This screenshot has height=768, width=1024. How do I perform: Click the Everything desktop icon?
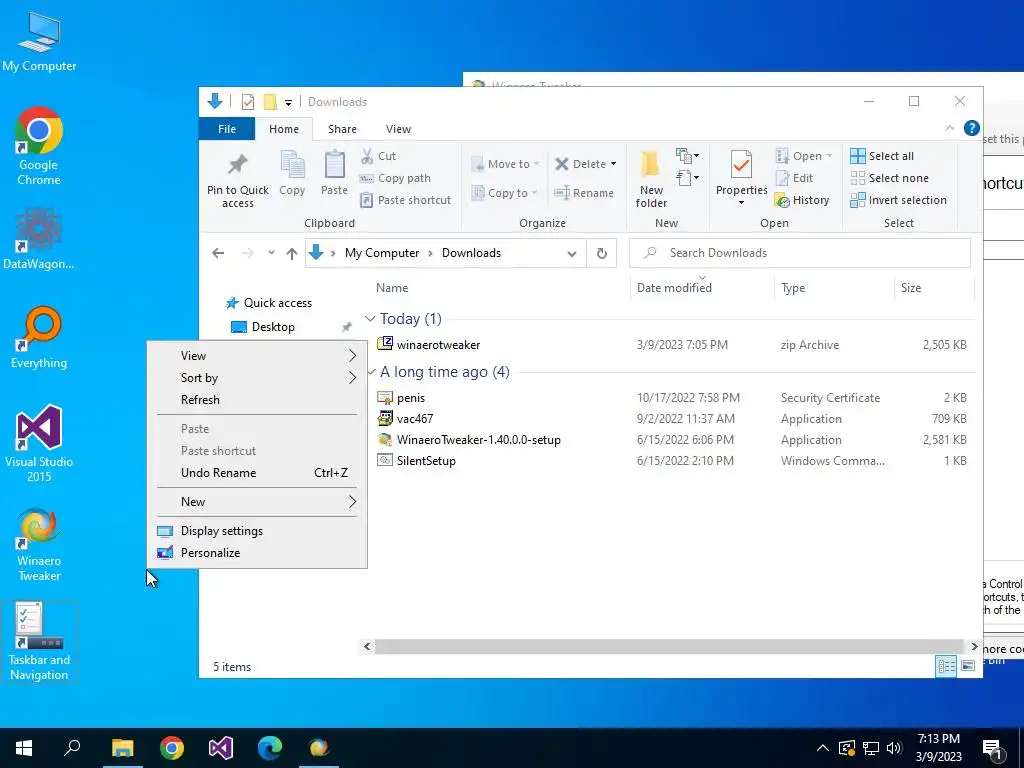(x=39, y=338)
